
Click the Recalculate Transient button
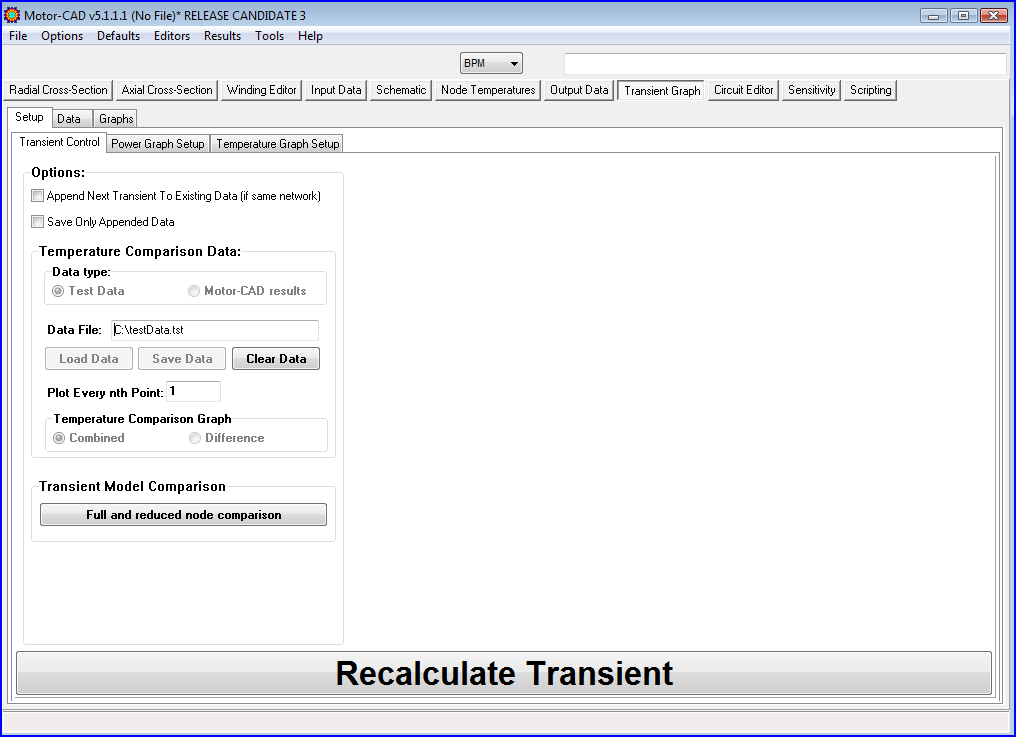[504, 673]
